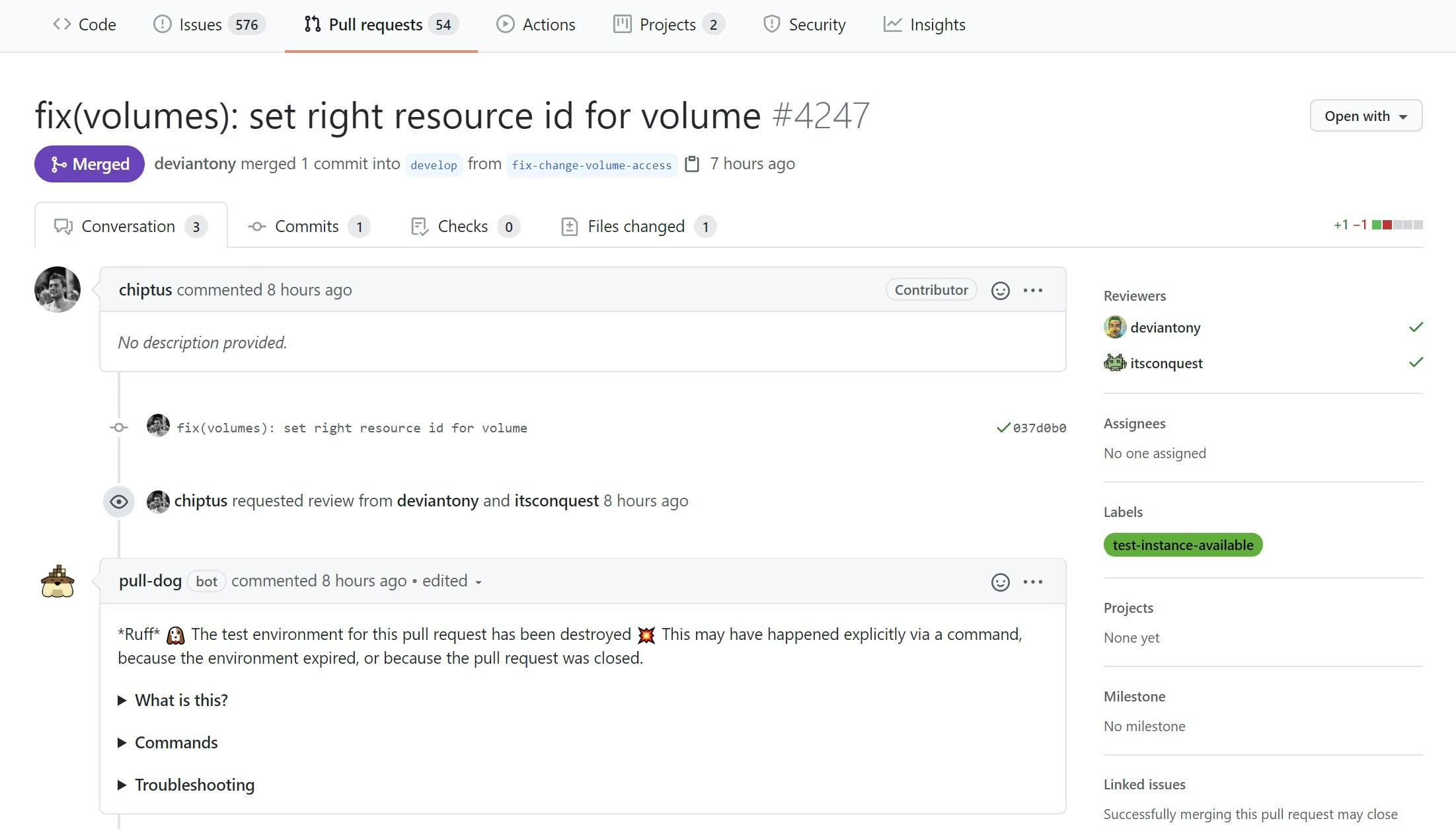Click the review request eye icon
This screenshot has width=1456, height=829.
pos(119,501)
